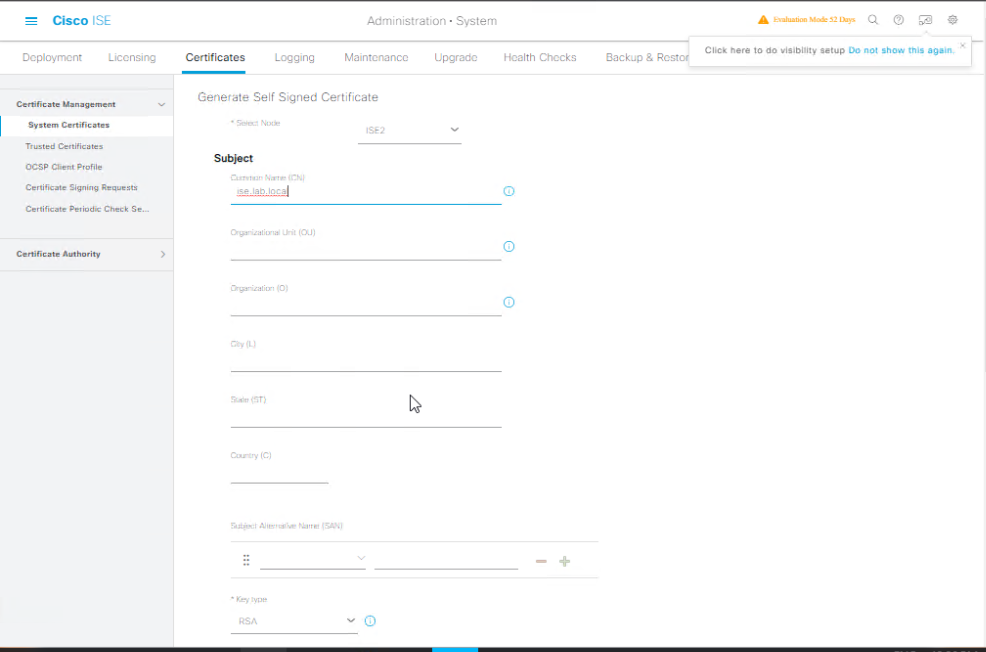Click the Key type info icon

pyautogui.click(x=370, y=621)
